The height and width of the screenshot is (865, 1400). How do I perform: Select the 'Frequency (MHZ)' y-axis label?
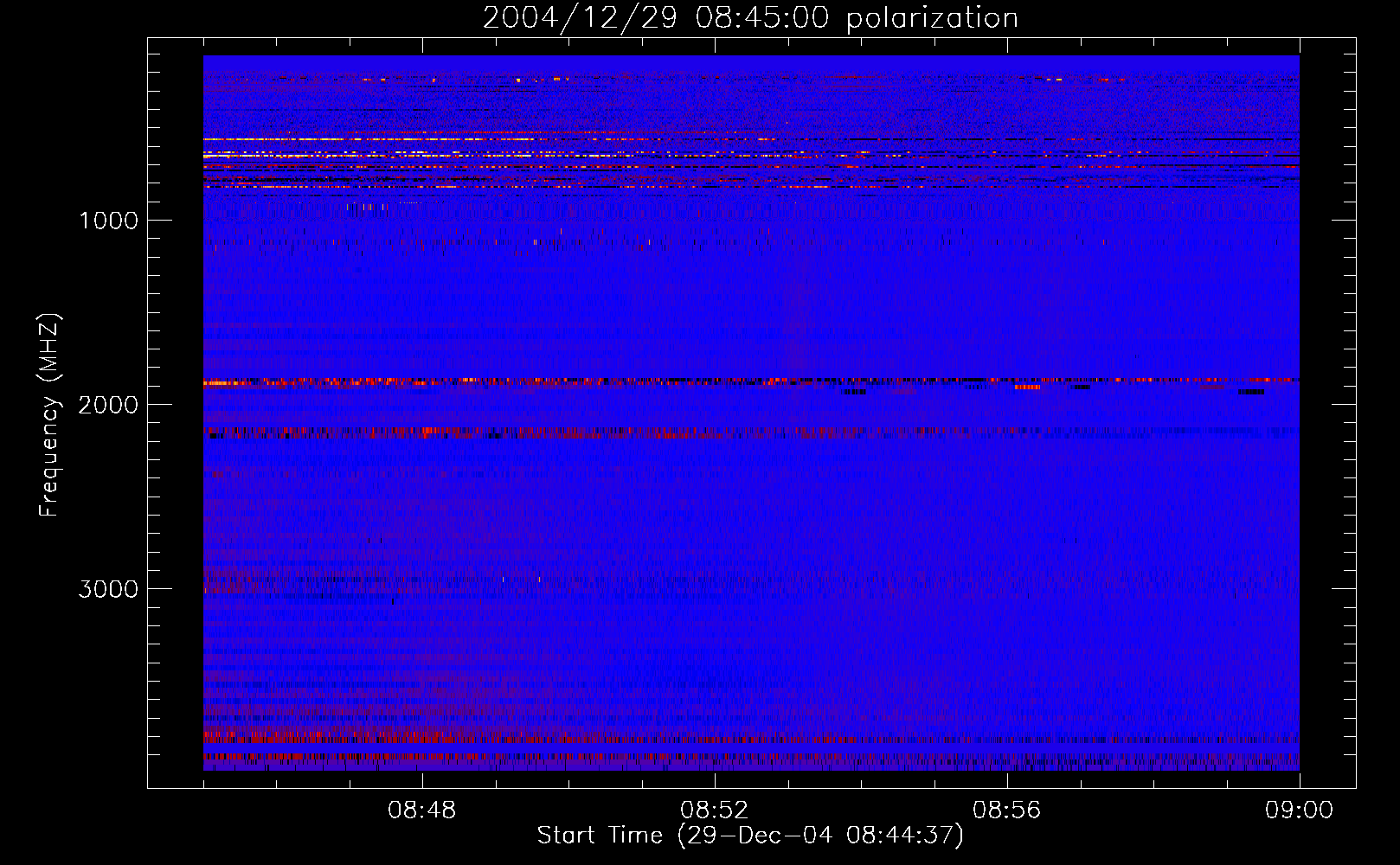(49, 415)
